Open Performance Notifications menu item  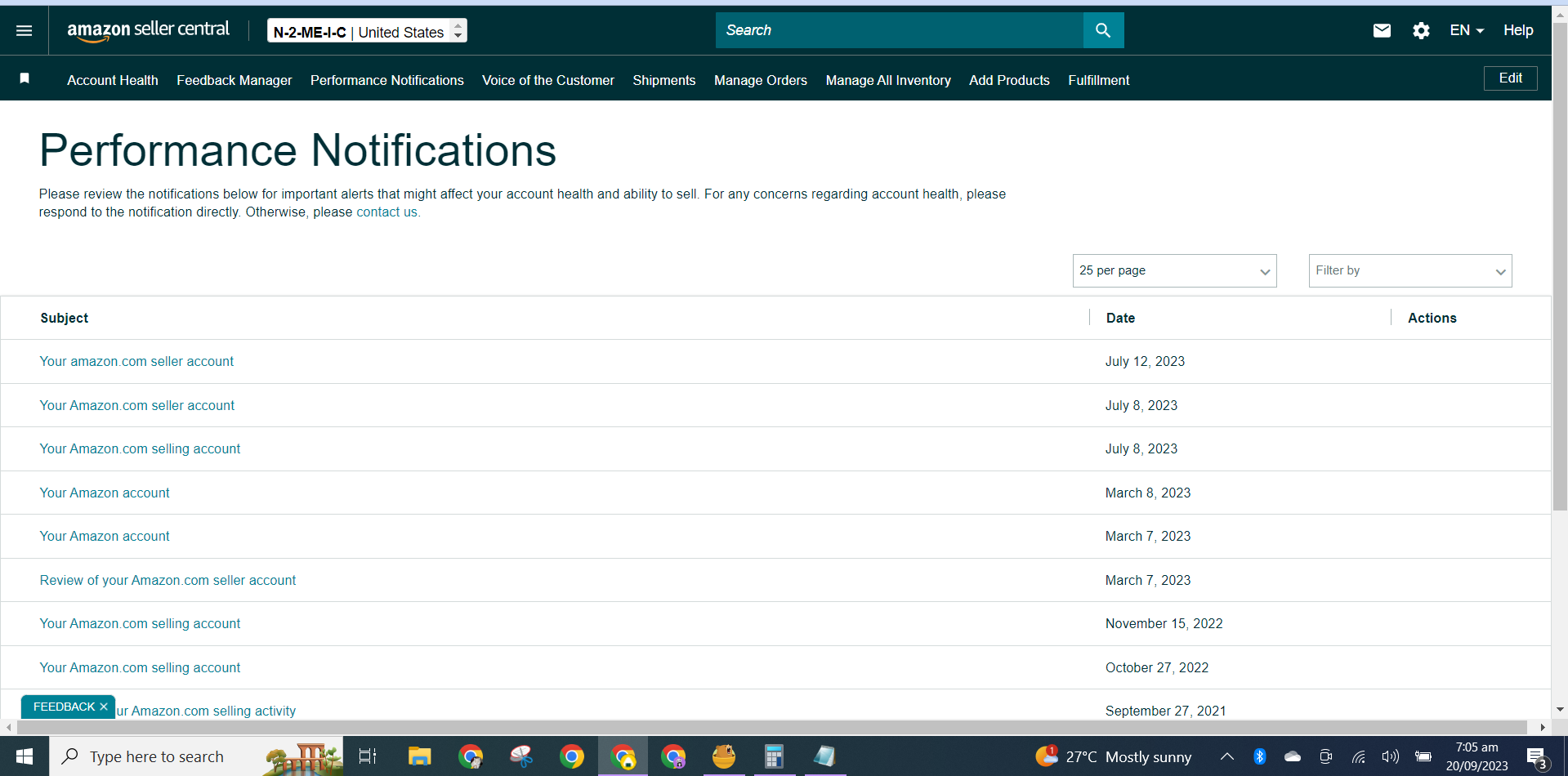(x=387, y=80)
